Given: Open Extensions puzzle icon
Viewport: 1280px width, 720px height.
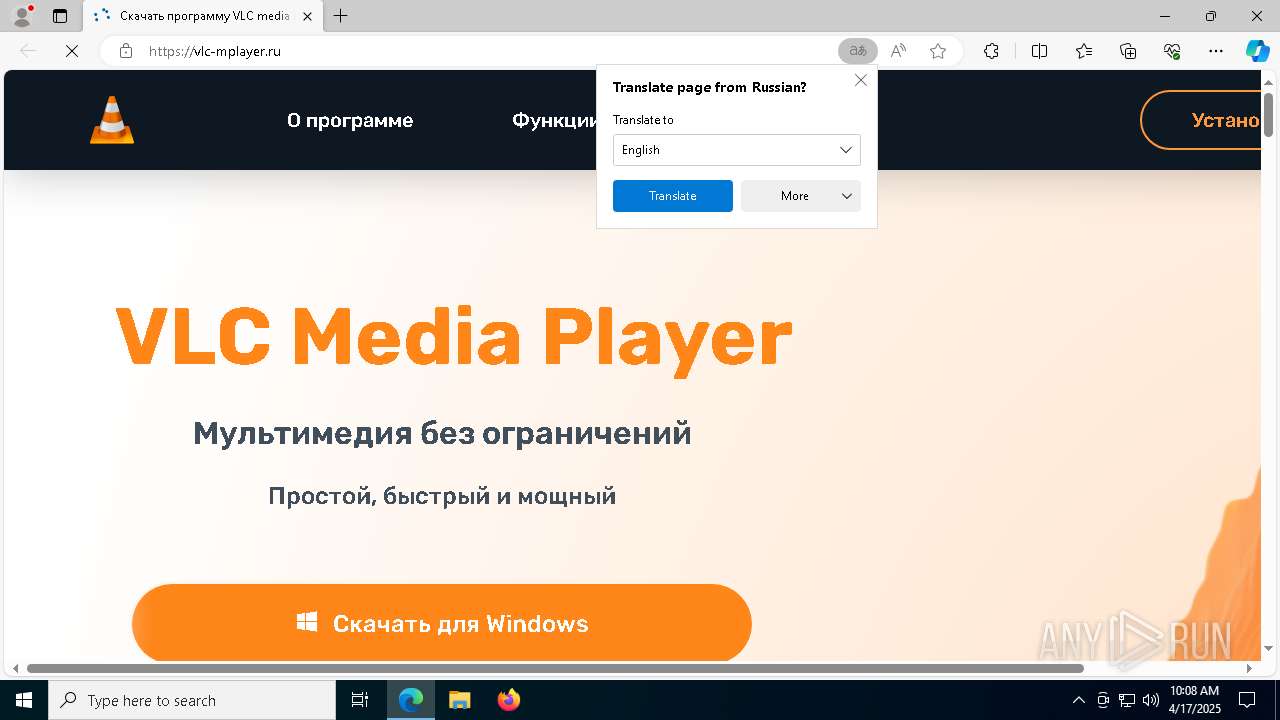Looking at the screenshot, I should (x=991, y=51).
